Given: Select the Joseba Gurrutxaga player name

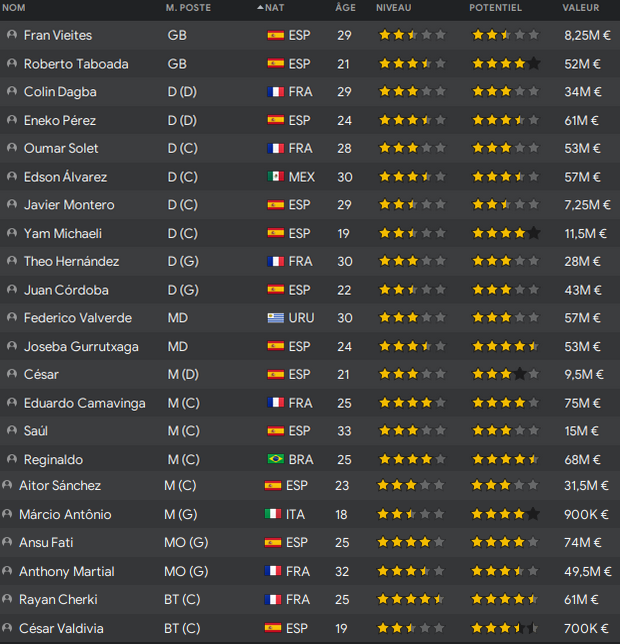Looking at the screenshot, I should tap(81, 347).
